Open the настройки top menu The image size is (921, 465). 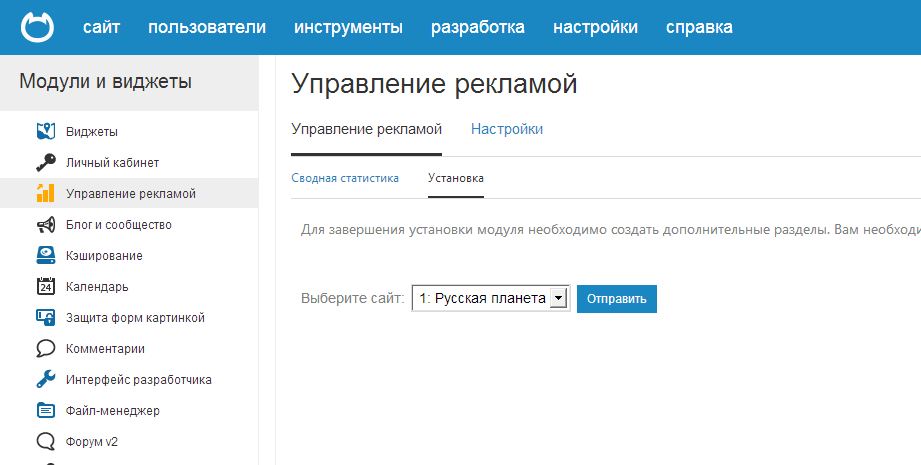pyautogui.click(x=595, y=27)
